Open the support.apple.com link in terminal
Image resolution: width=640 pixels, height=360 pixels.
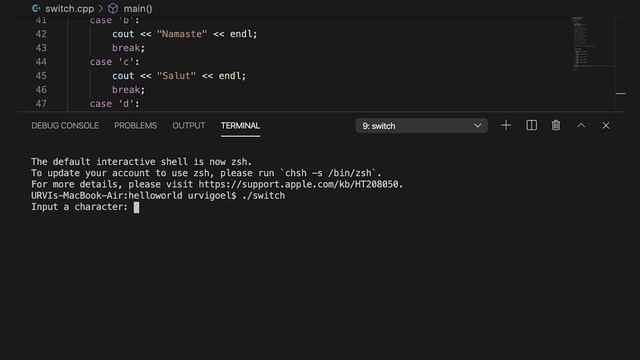300,184
